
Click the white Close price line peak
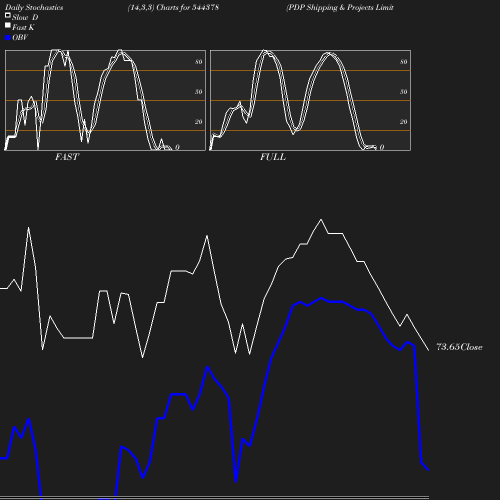(x=321, y=220)
